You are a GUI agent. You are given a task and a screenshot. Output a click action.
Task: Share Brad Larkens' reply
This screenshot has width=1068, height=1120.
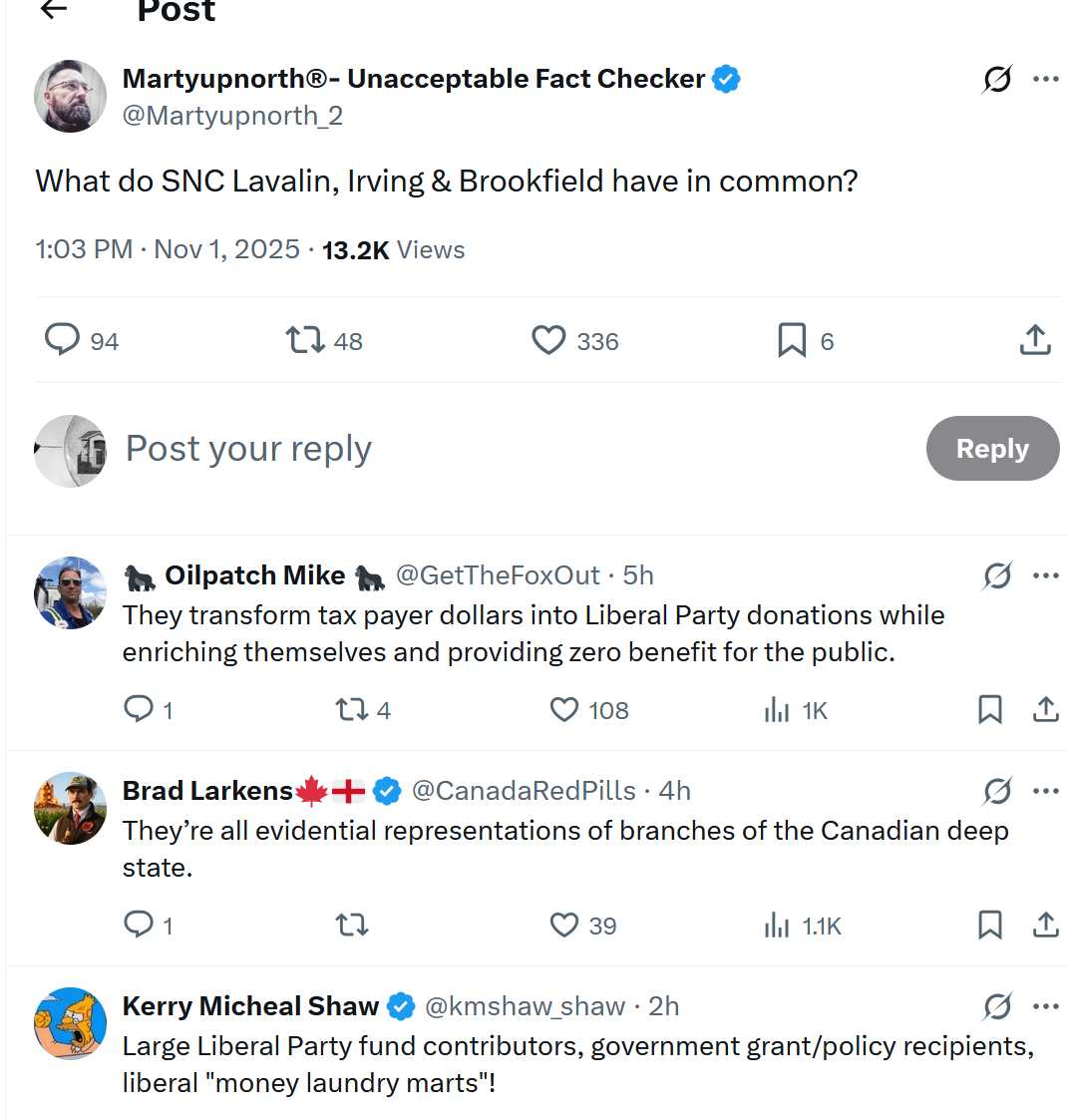coord(1045,925)
